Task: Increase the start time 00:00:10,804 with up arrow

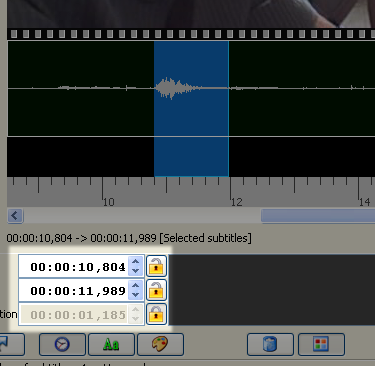Action: [135, 262]
